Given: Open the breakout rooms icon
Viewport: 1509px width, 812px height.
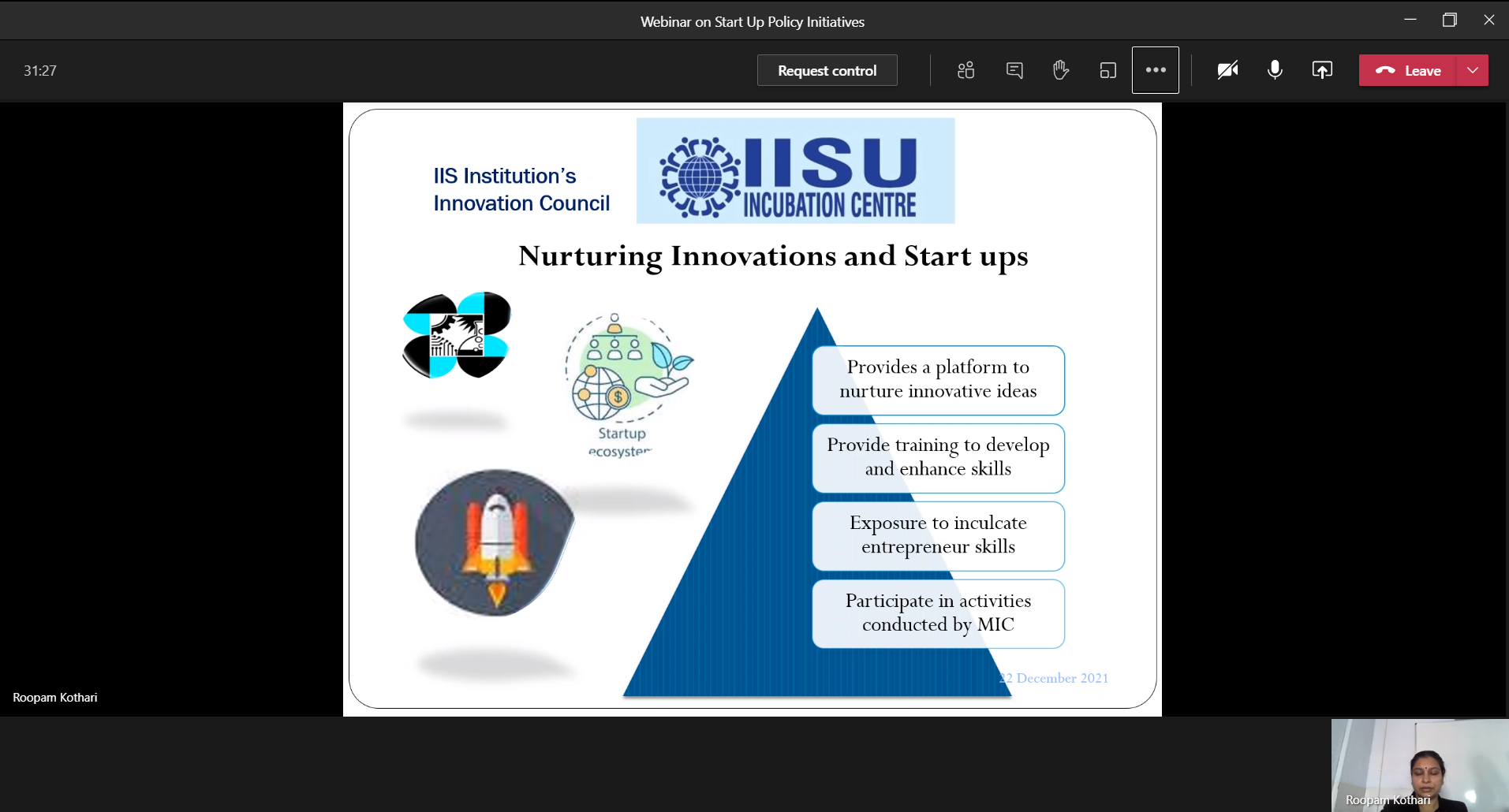Looking at the screenshot, I should click(x=1107, y=70).
